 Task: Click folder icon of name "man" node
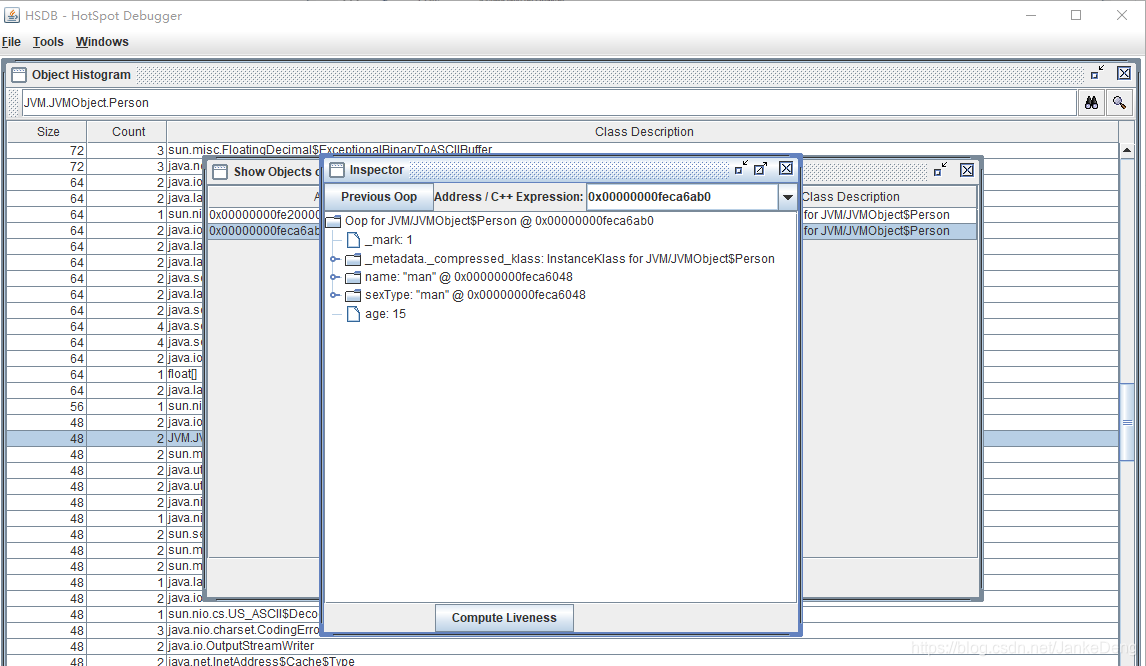pos(353,277)
